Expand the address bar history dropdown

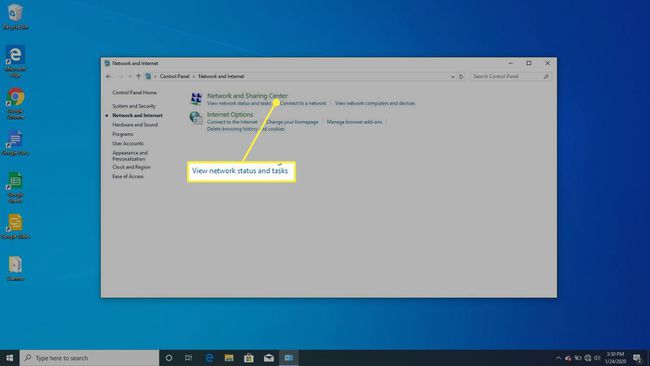coord(452,76)
